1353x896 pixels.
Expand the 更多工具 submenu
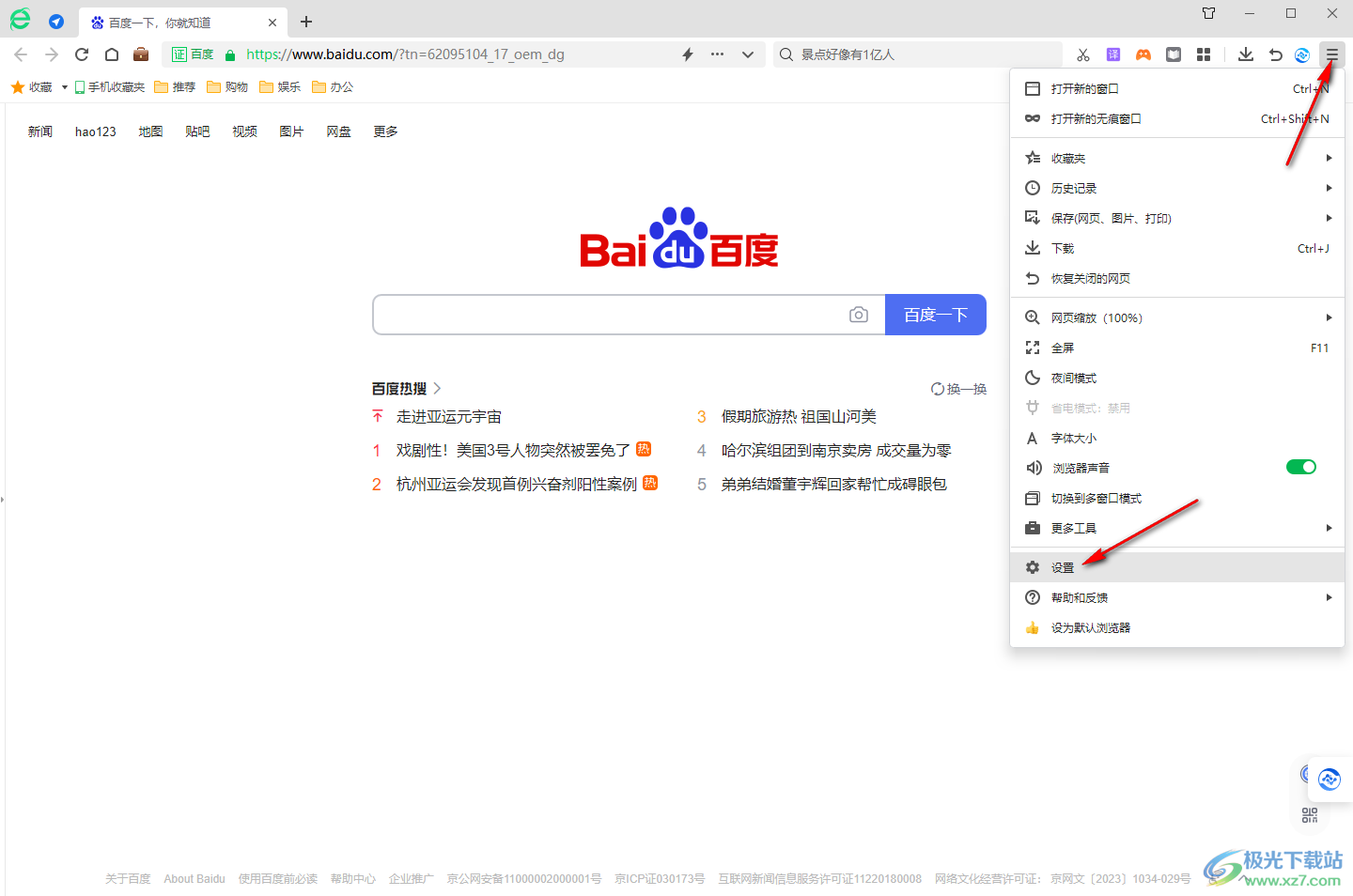[1177, 528]
